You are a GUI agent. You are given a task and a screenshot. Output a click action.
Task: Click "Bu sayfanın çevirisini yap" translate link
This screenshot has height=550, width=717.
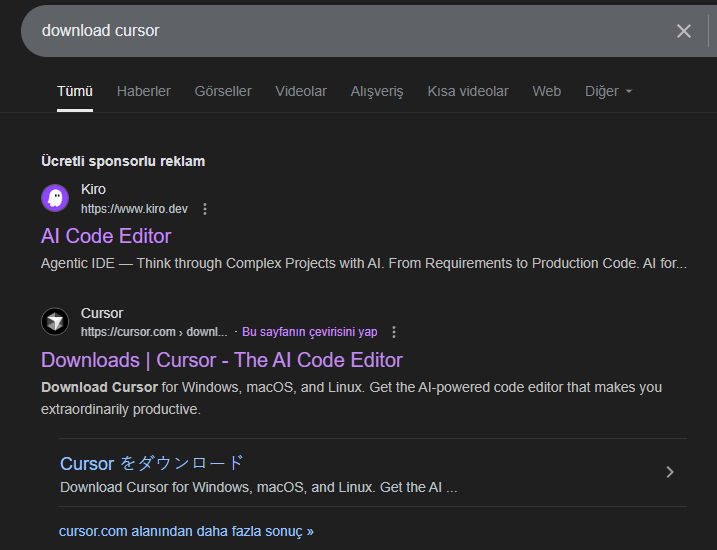pyautogui.click(x=310, y=332)
